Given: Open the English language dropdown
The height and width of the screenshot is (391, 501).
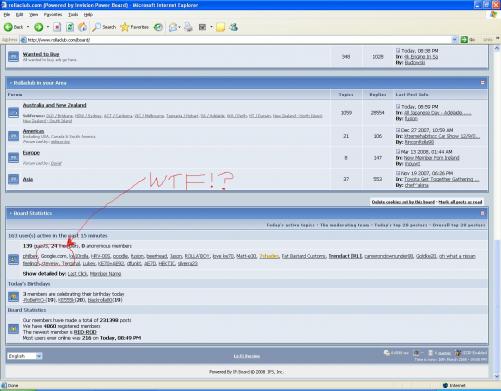Looking at the screenshot, I should coord(25,356).
